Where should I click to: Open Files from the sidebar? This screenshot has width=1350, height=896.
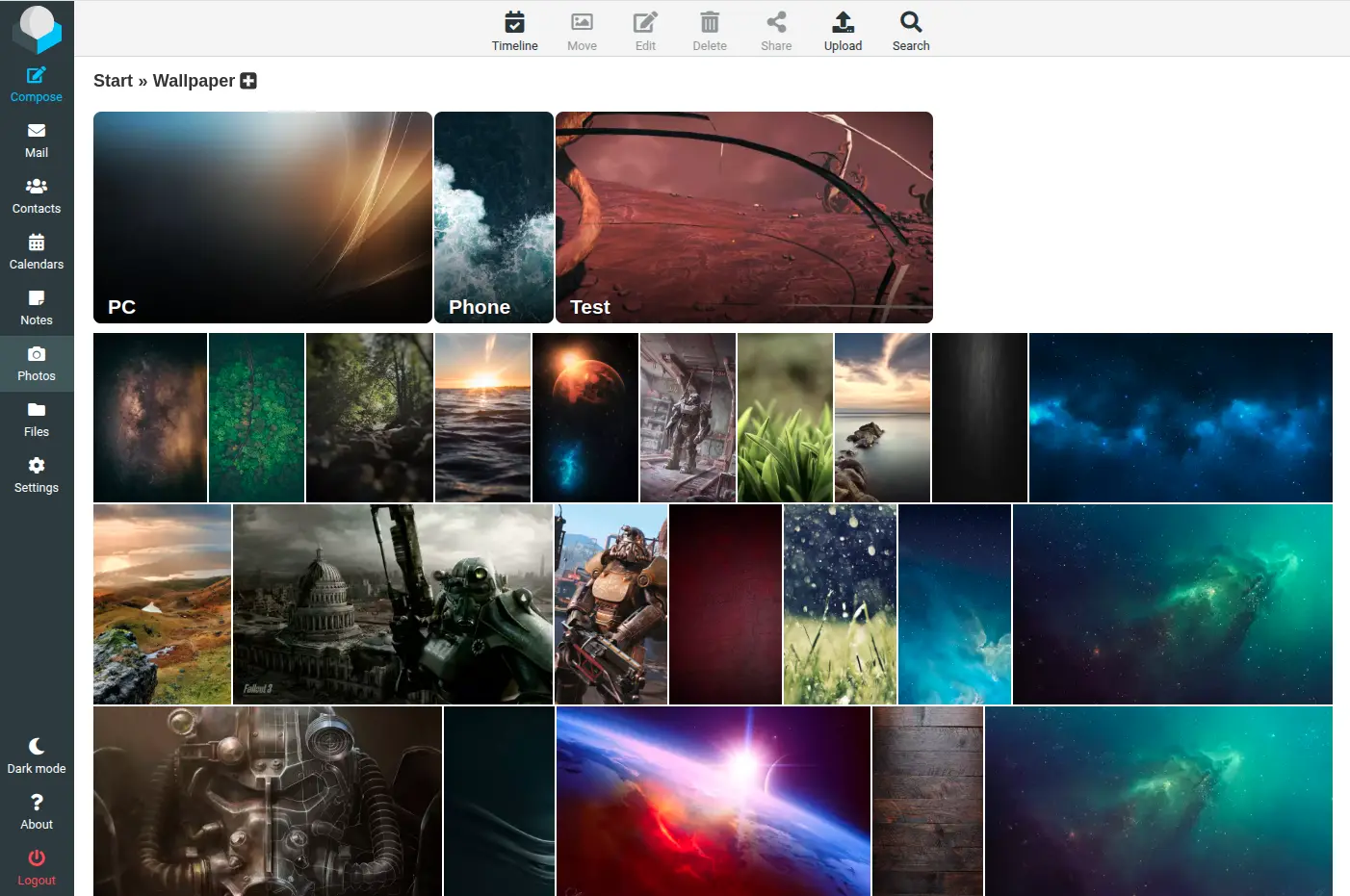coord(37,420)
